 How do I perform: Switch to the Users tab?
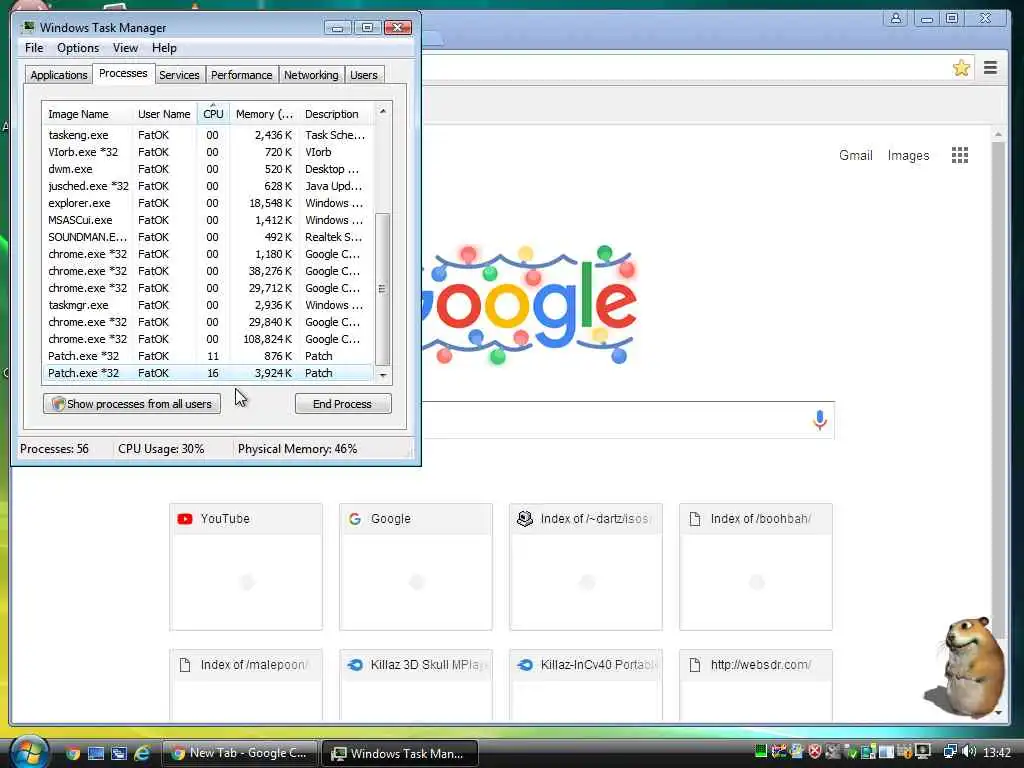363,75
